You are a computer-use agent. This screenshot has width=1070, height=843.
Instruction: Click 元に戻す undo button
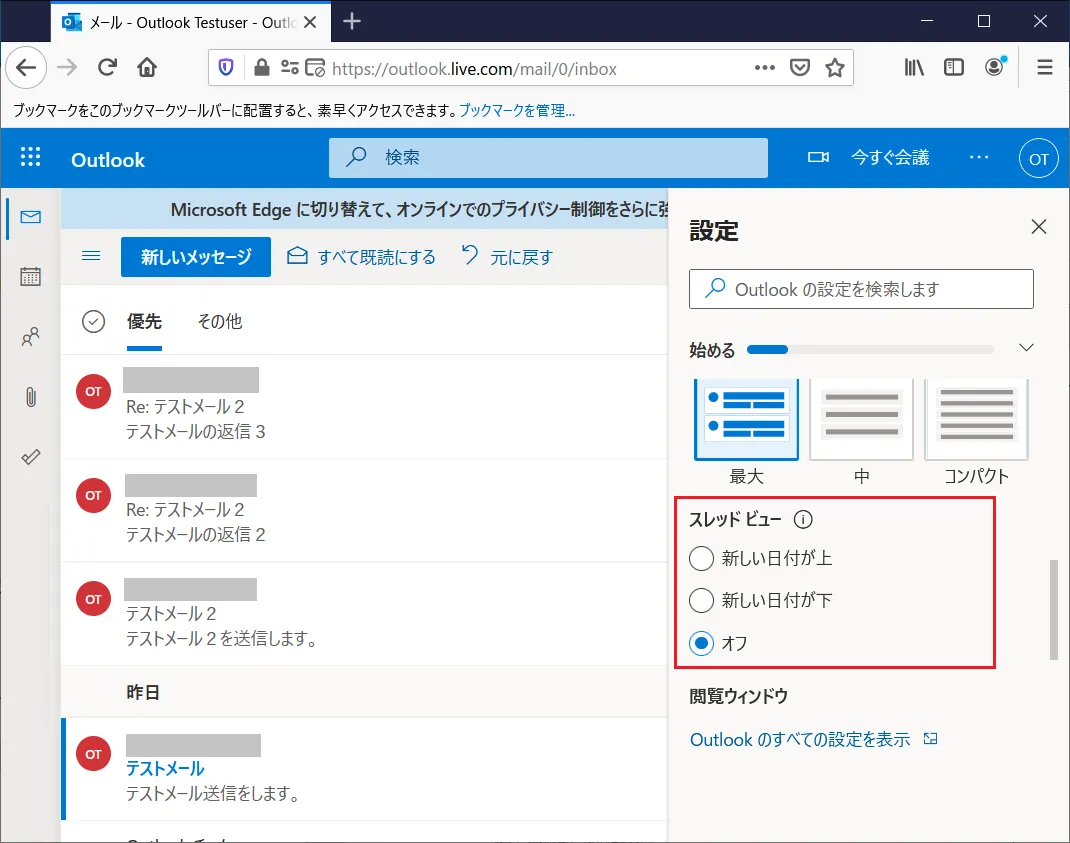[x=507, y=257]
